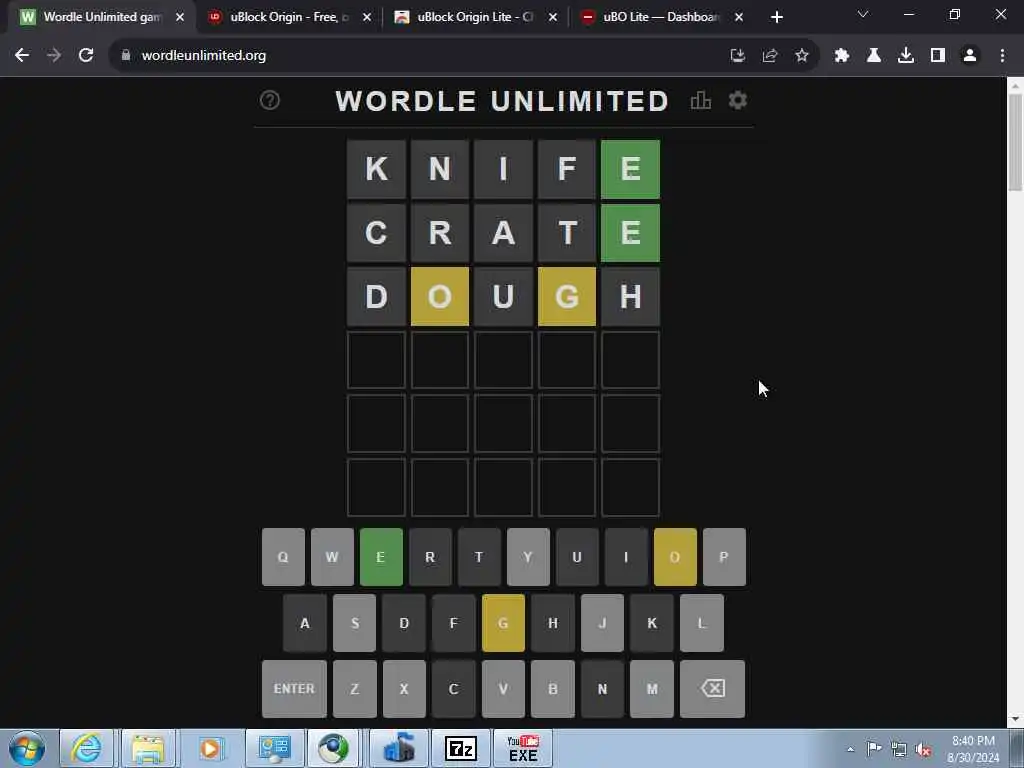Open the statistics bar-chart icon
Screen dimensions: 1024x768
pos(701,101)
